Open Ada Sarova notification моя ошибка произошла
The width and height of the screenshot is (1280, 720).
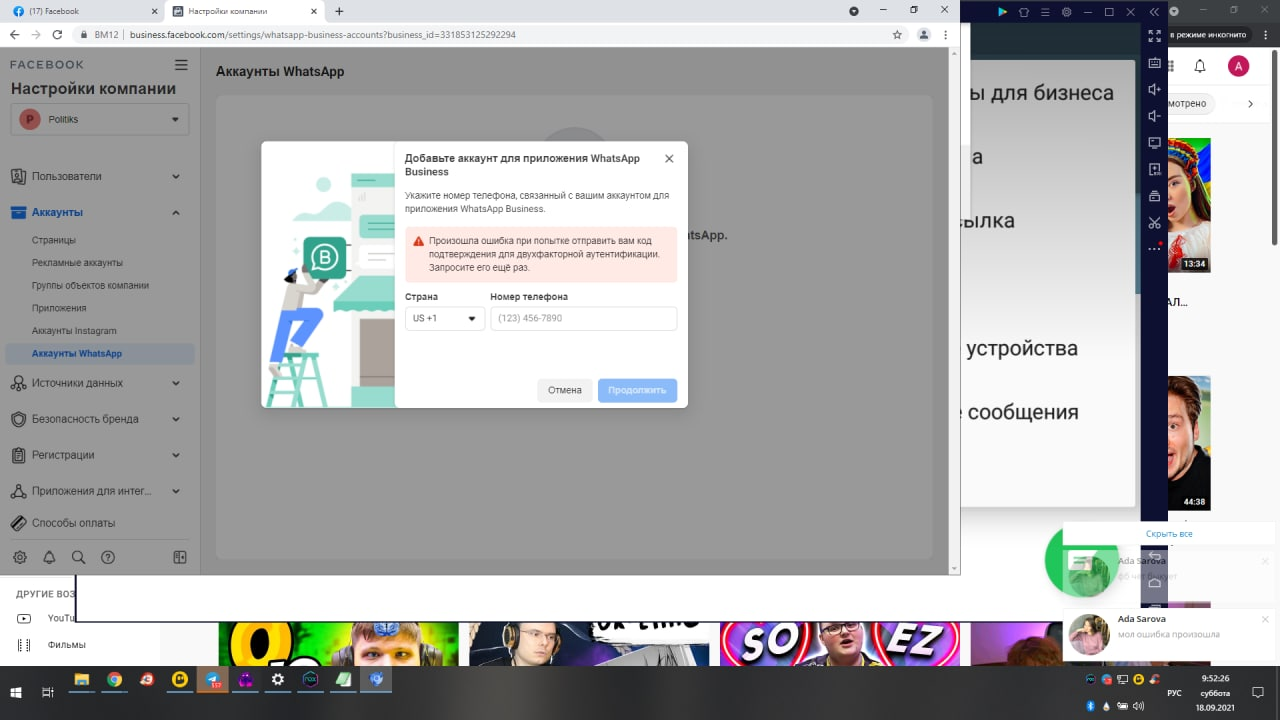tap(1168, 634)
